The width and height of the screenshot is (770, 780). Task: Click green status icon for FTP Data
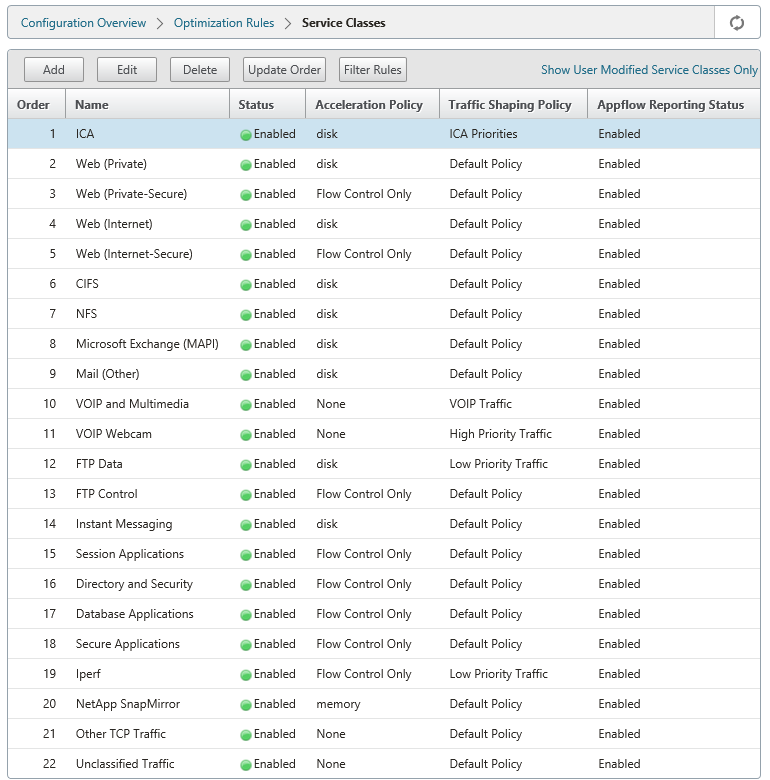click(x=246, y=465)
